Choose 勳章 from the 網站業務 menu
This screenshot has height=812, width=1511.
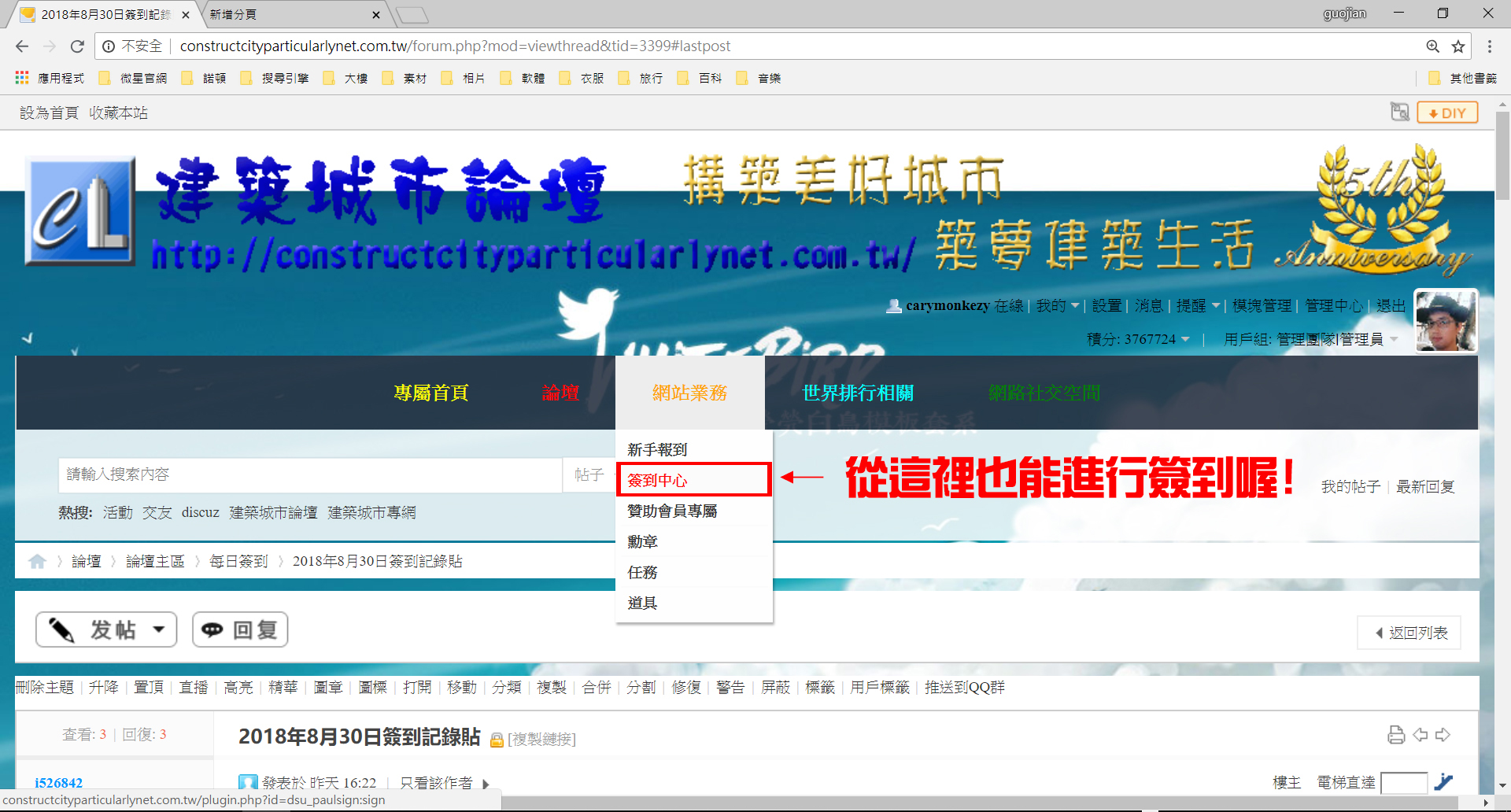[x=642, y=541]
